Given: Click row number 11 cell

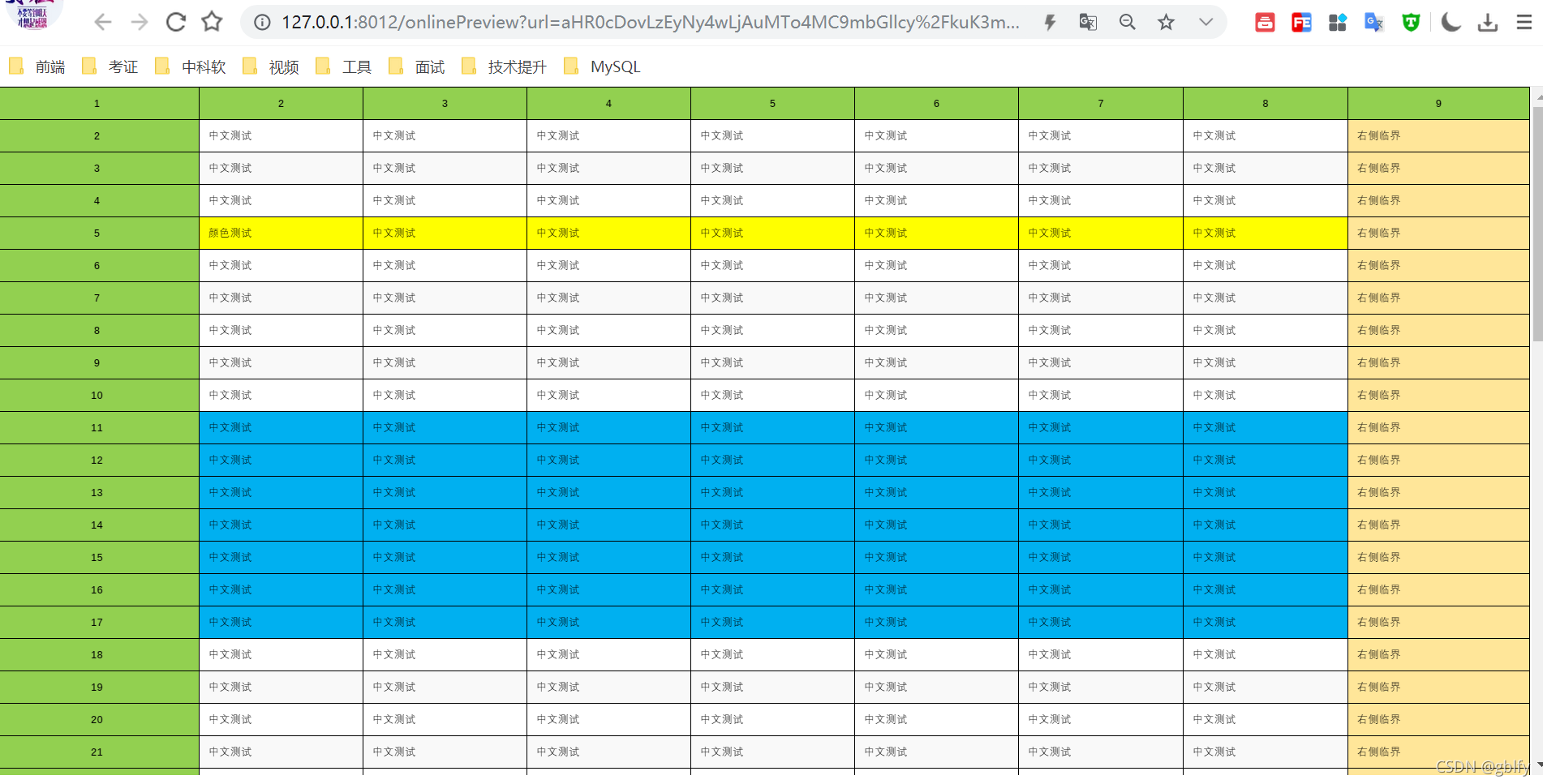Looking at the screenshot, I should [99, 428].
